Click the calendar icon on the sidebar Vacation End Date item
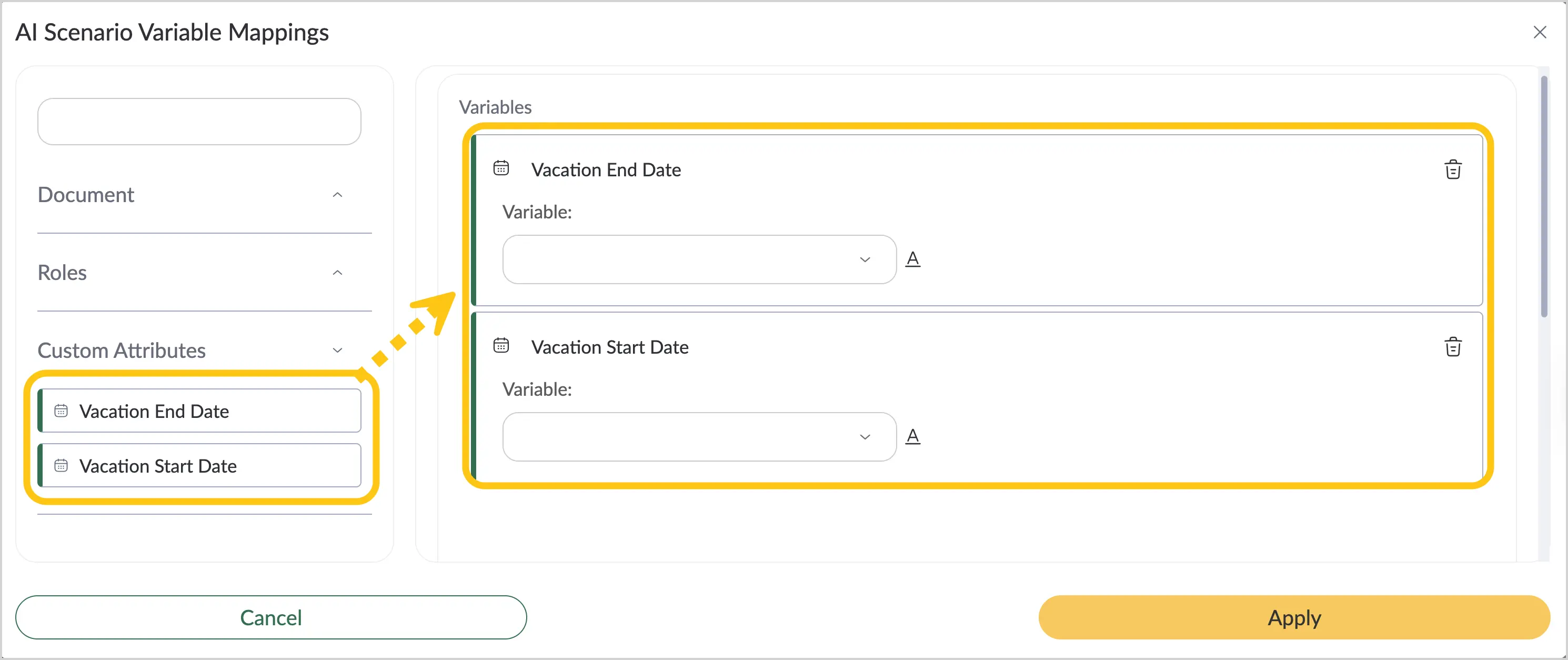The image size is (1568, 660). [61, 411]
